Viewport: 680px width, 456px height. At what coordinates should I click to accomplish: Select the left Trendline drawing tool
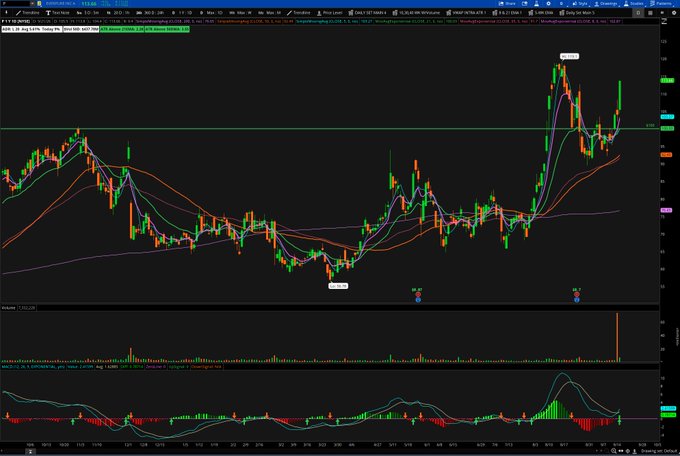(x=27, y=13)
